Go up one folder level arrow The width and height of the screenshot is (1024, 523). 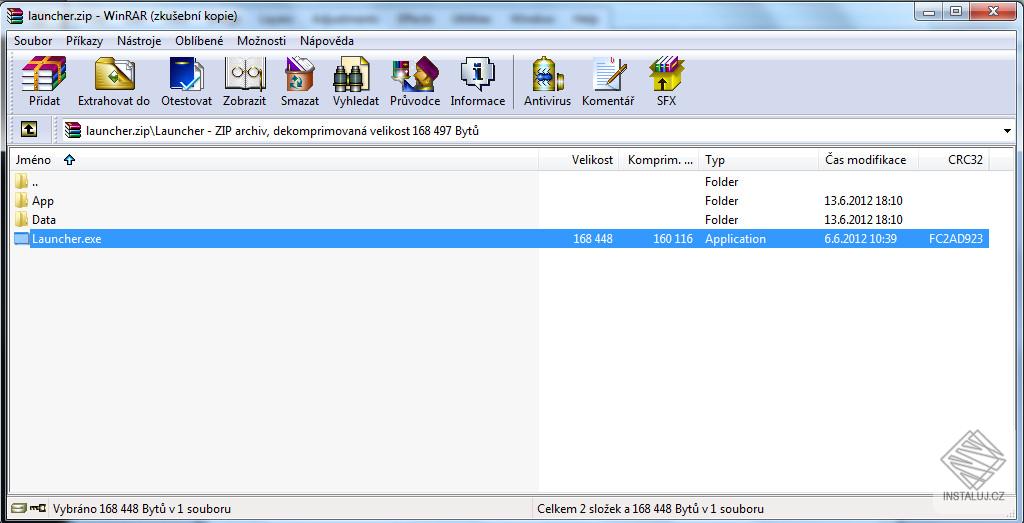tap(28, 129)
